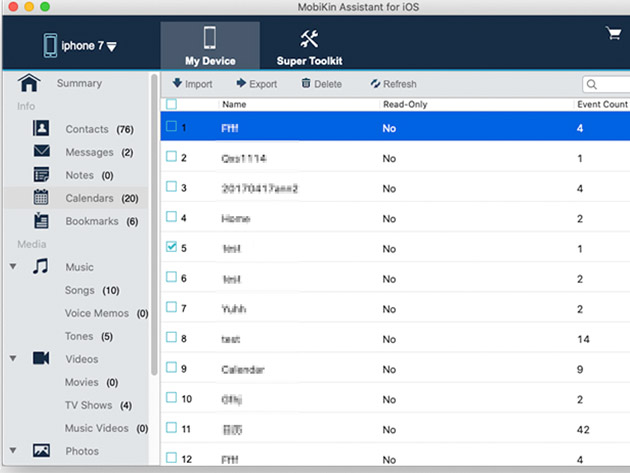This screenshot has width=630, height=473.
Task: Open the shopping cart icon
Action: pos(614,33)
